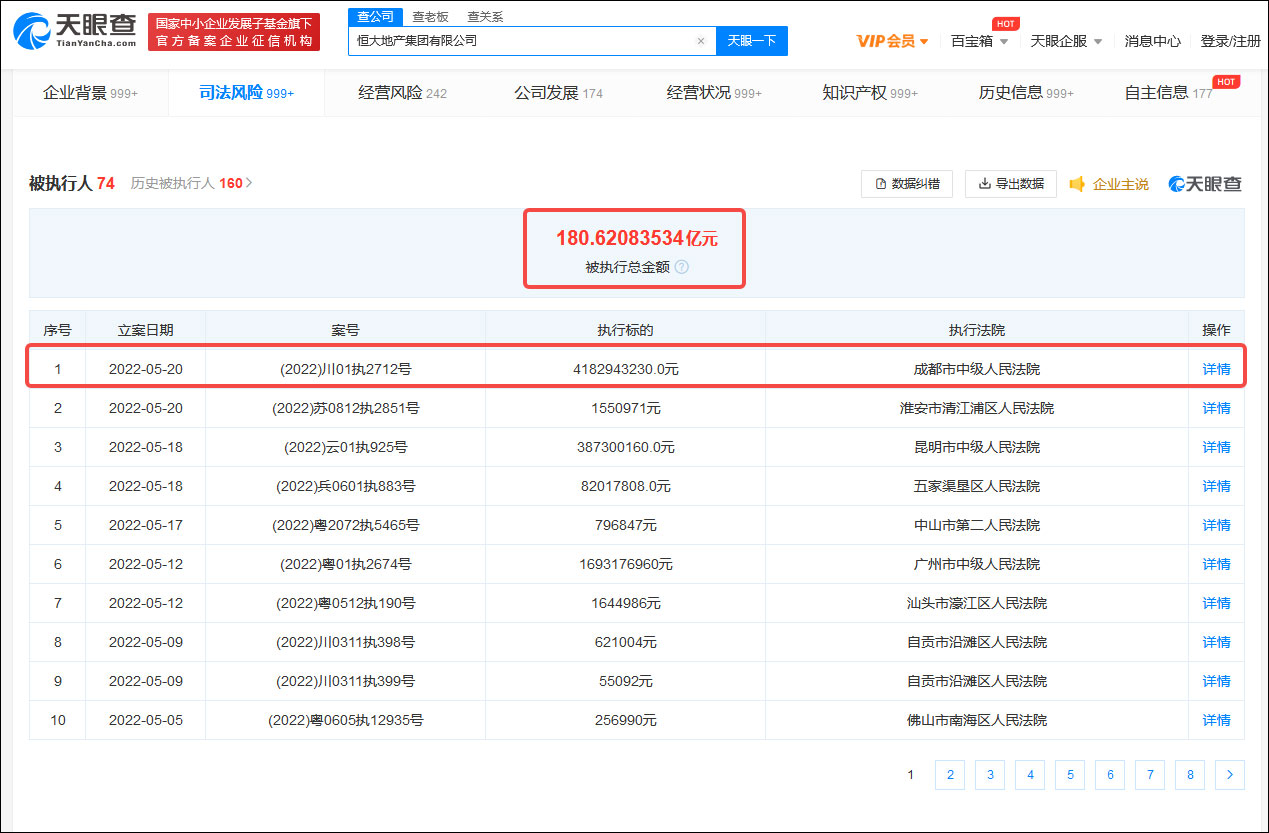Click the Tianyancha logo in top-left corner

[70, 31]
